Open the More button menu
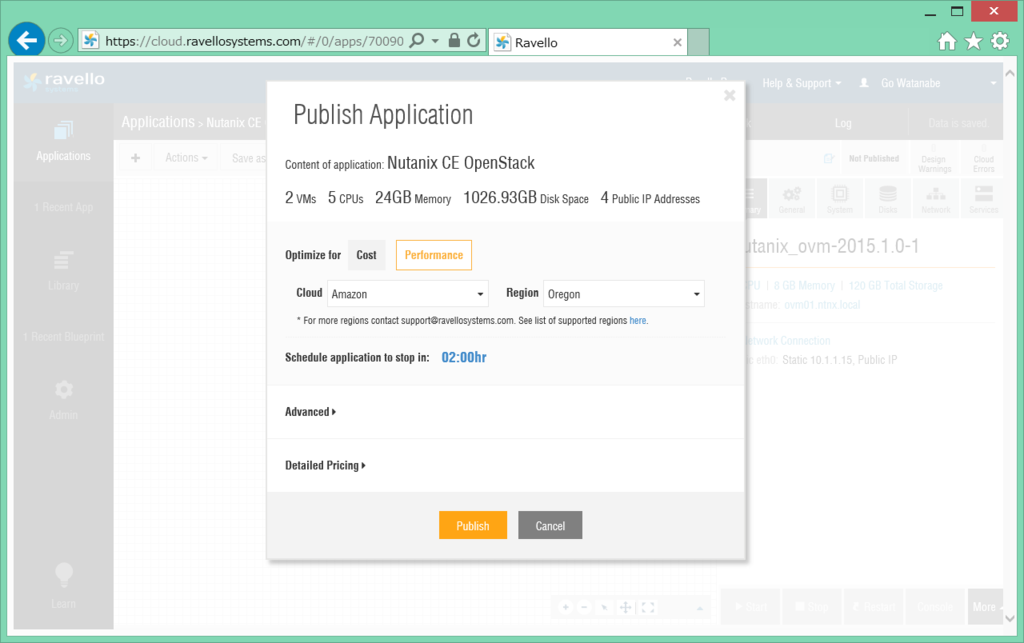 (x=985, y=606)
